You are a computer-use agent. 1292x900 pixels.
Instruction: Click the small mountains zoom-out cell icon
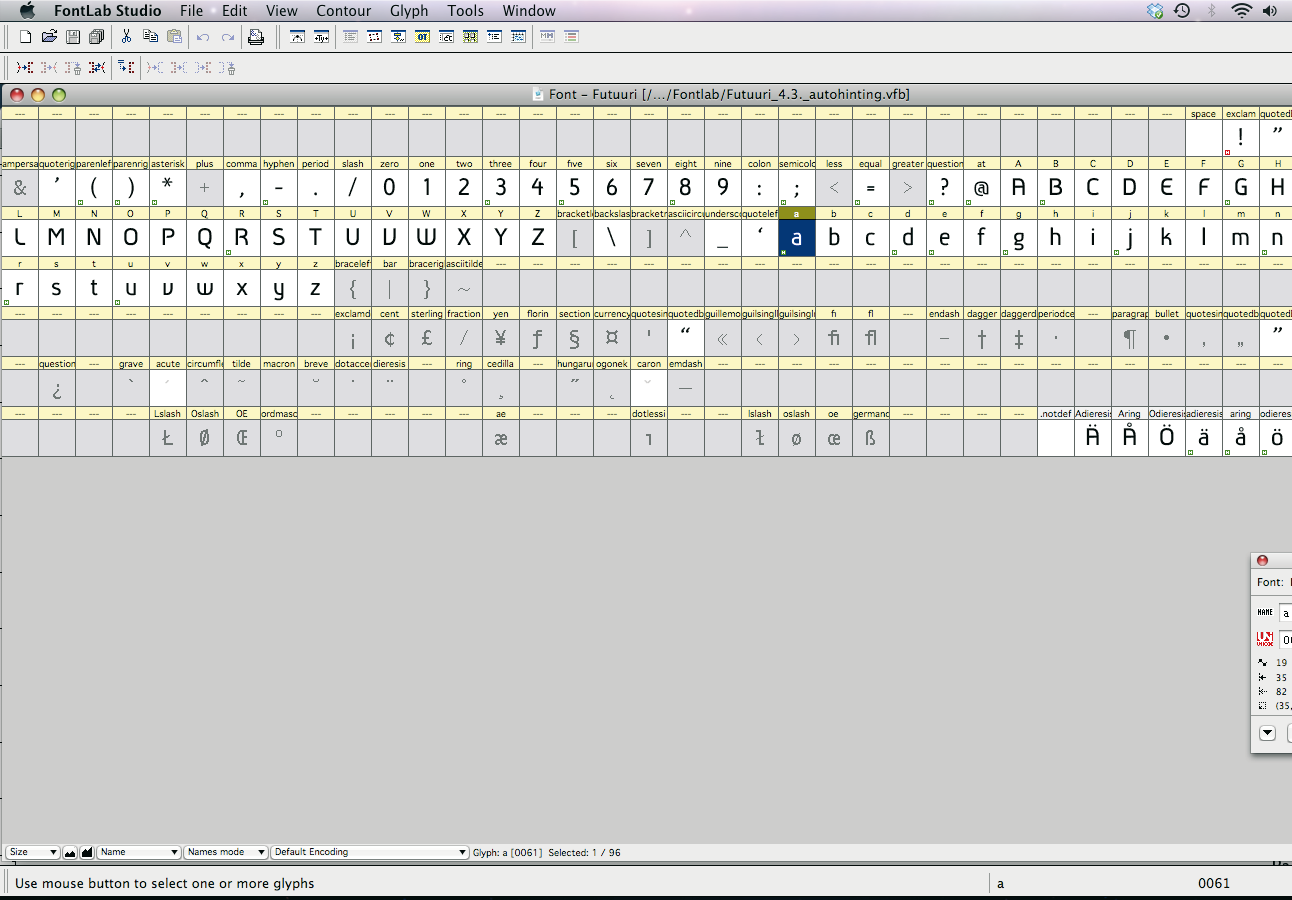[70, 853]
